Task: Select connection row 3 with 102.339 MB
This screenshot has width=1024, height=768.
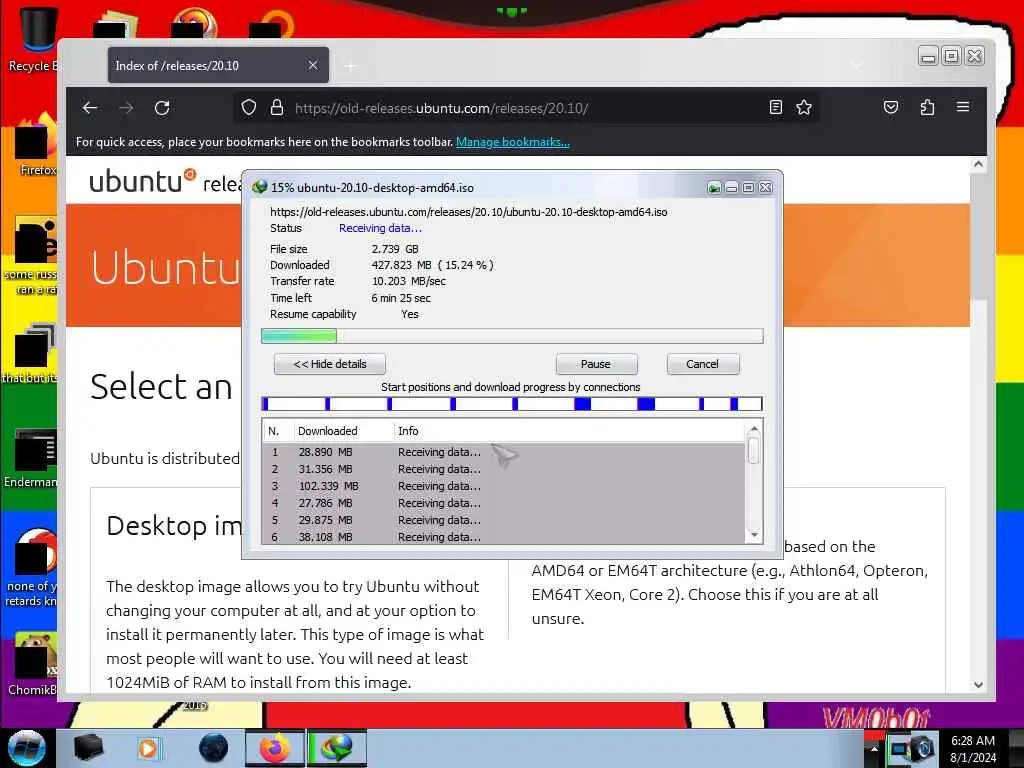Action: click(x=503, y=486)
